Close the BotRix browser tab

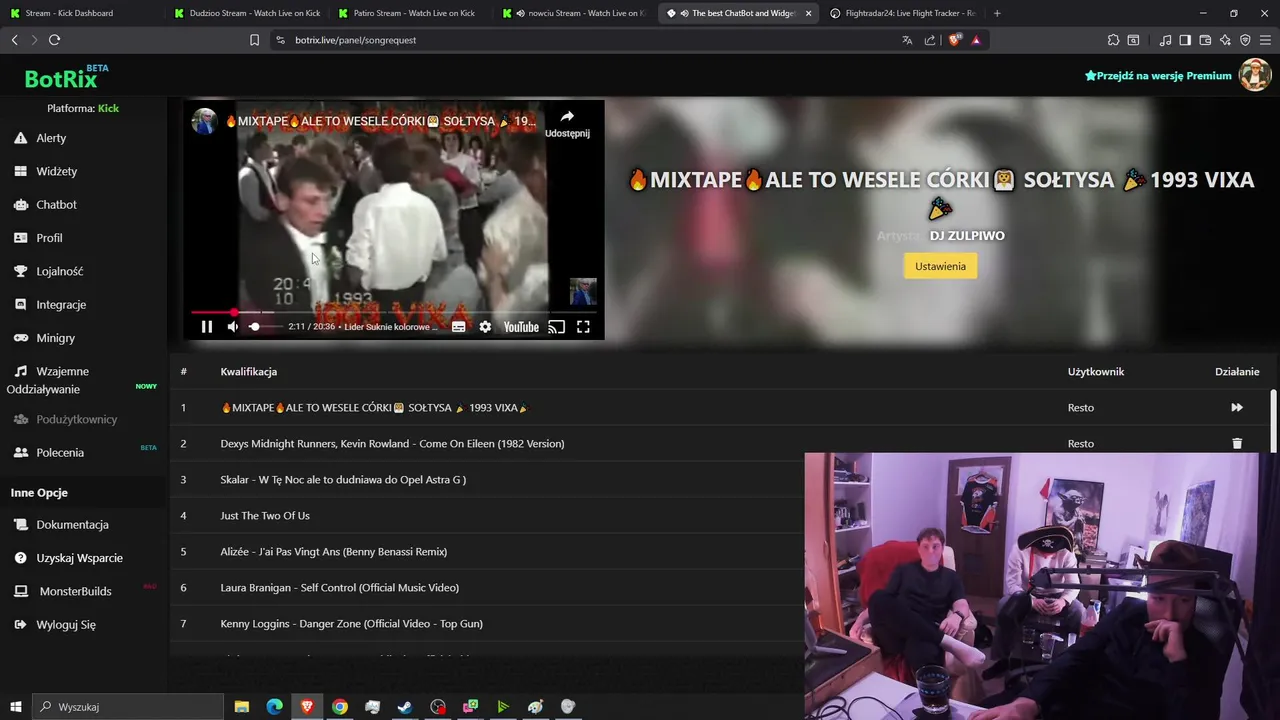point(808,13)
